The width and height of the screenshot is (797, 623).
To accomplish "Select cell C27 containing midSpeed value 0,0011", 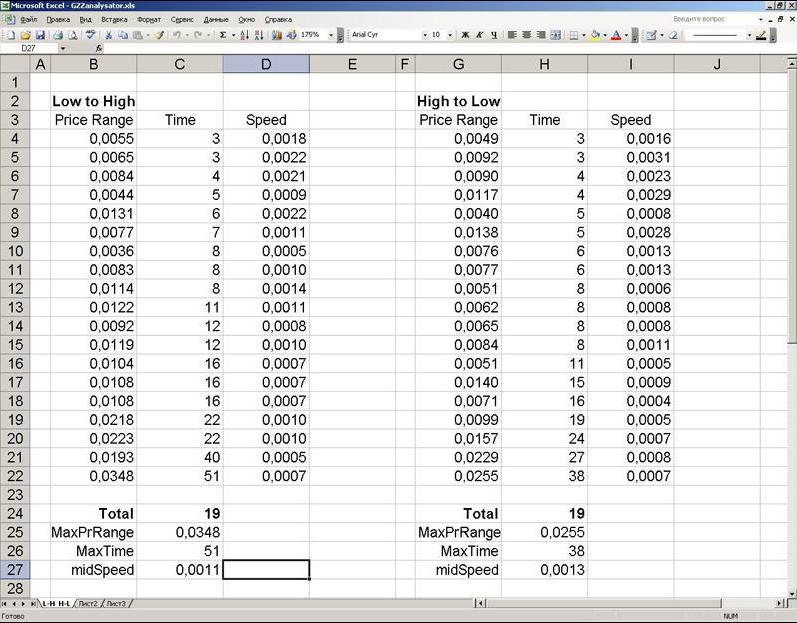I will [179, 570].
